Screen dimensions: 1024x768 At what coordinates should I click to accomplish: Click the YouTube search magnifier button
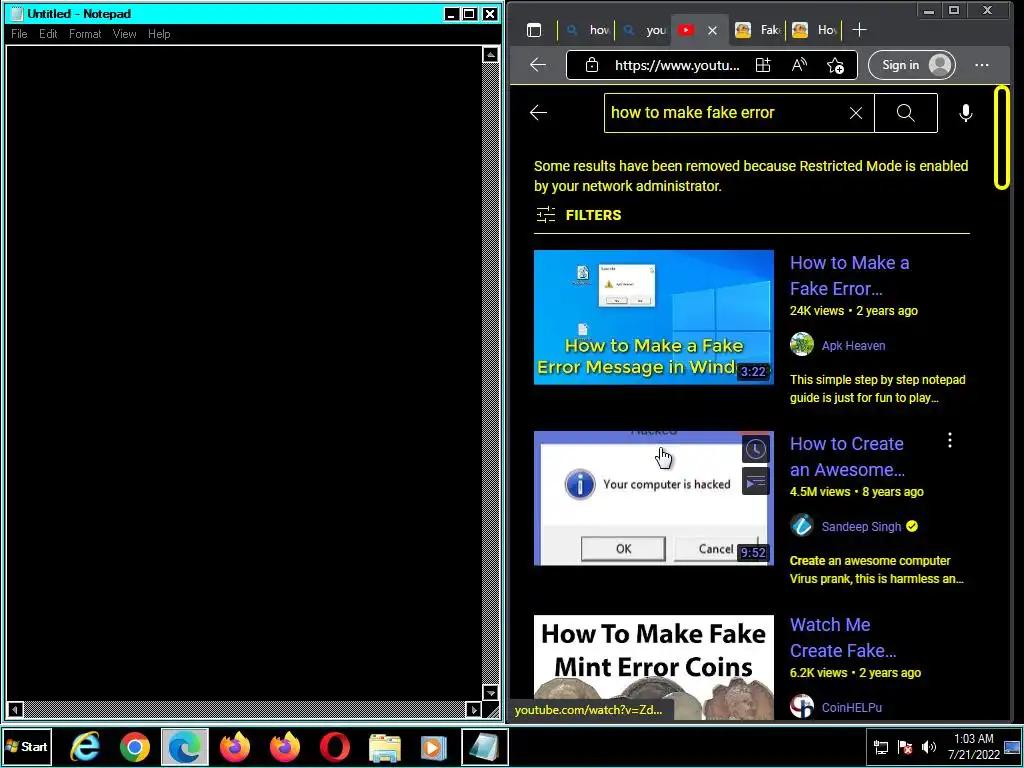coord(906,113)
